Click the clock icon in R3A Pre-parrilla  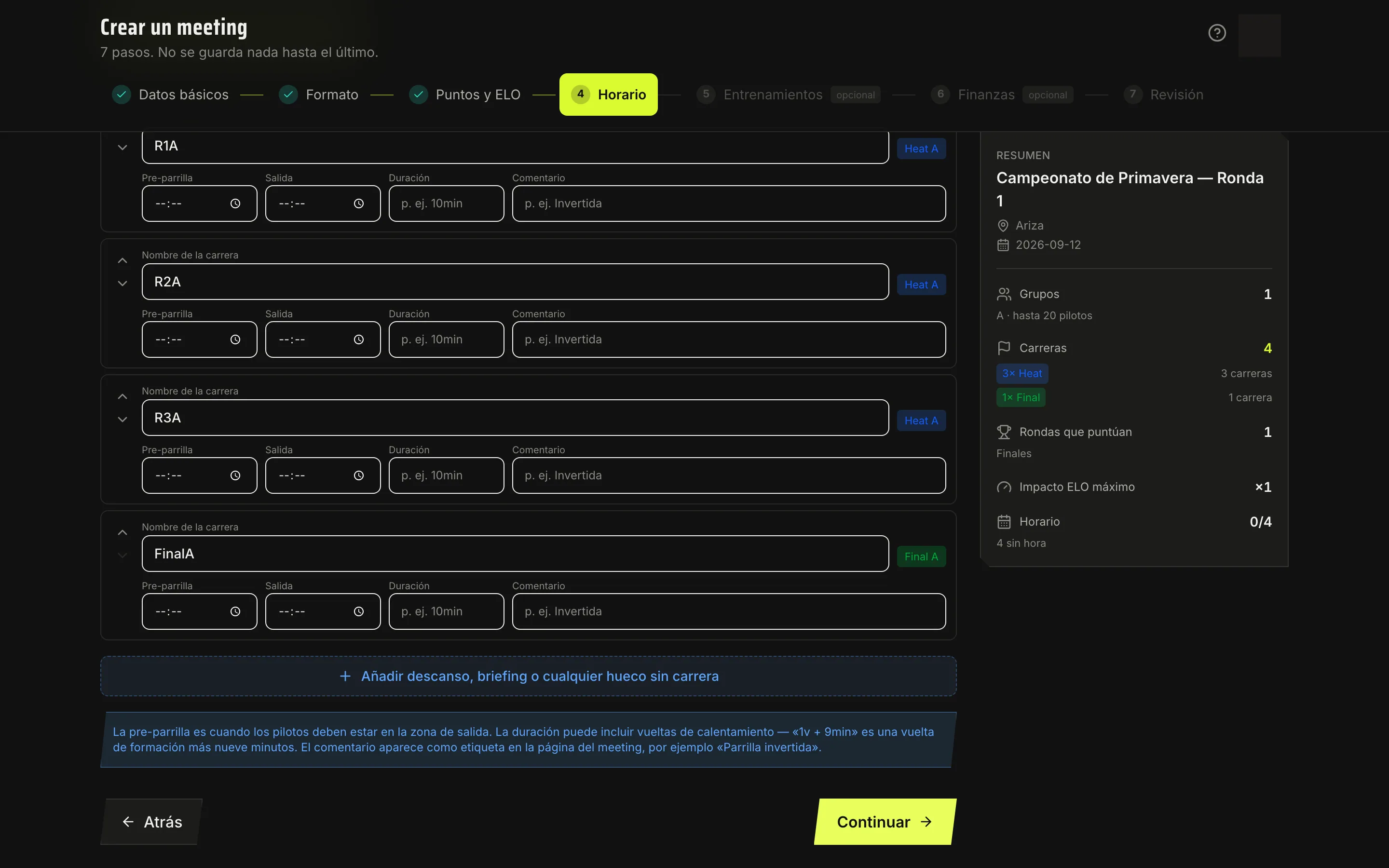click(235, 475)
